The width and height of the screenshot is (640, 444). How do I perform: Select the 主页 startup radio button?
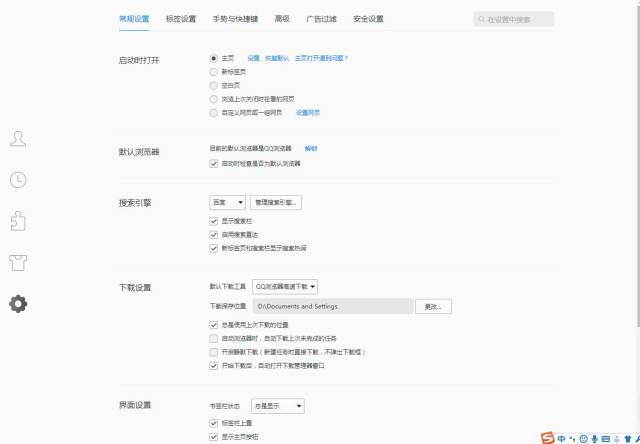click(x=213, y=58)
